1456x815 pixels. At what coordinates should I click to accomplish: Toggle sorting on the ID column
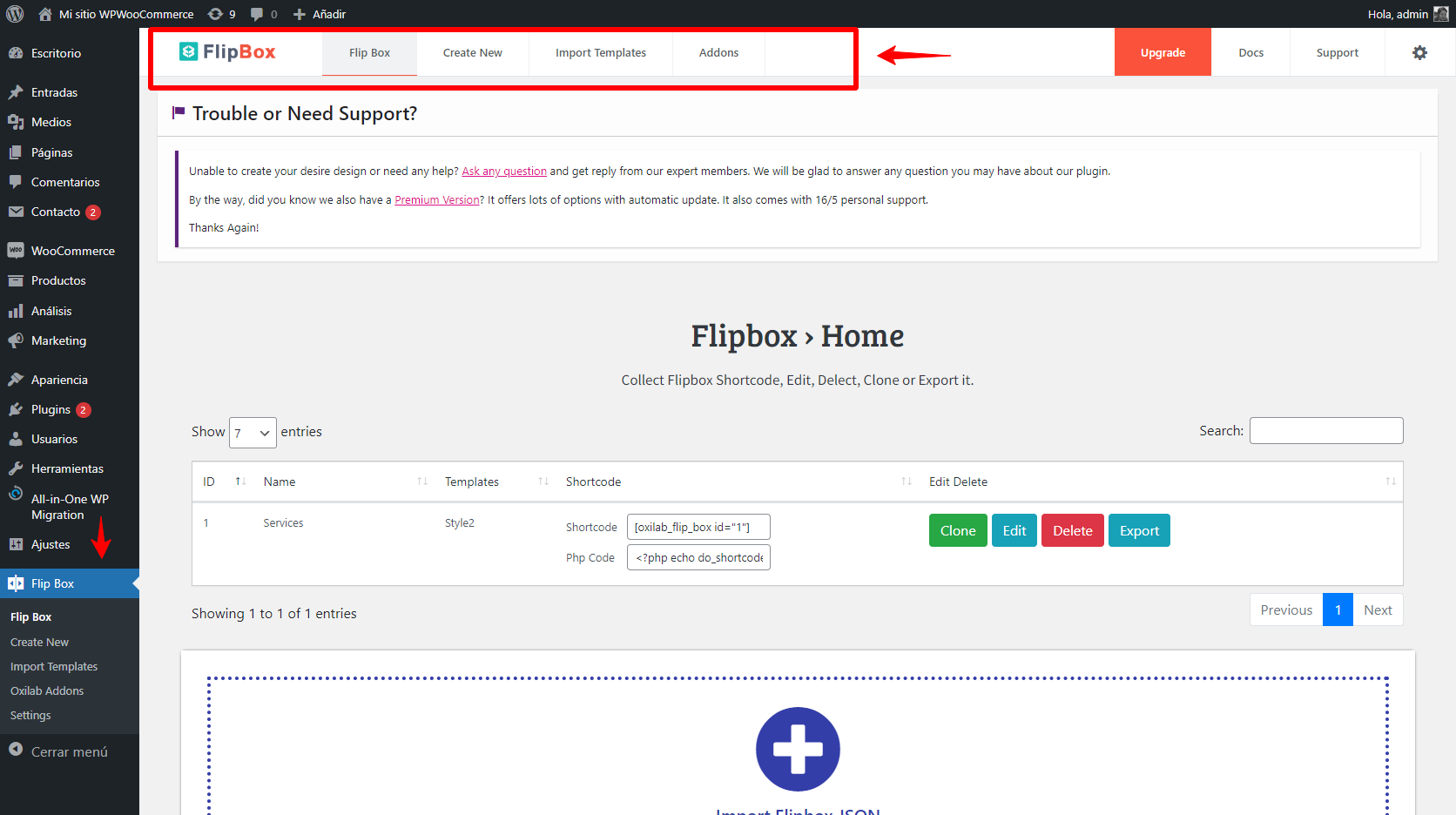click(x=239, y=481)
